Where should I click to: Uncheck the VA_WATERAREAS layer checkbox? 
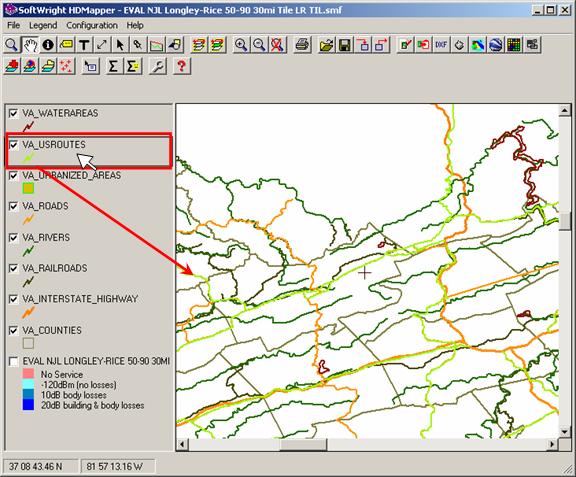[x=13, y=114]
